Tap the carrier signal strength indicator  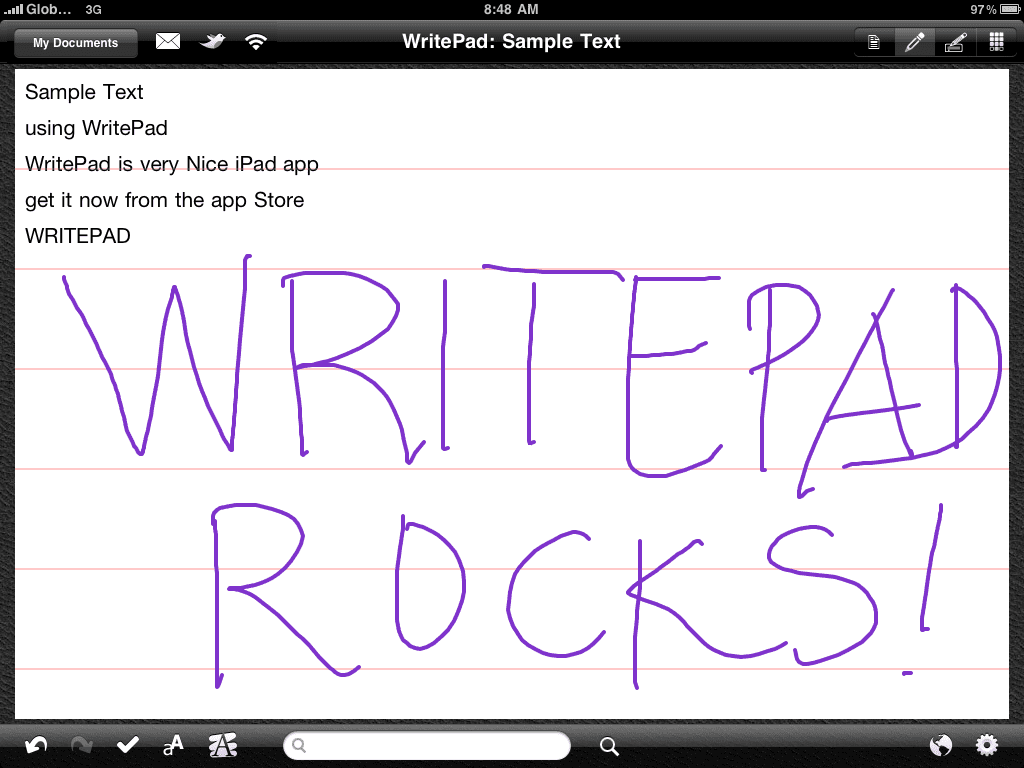(x=13, y=9)
